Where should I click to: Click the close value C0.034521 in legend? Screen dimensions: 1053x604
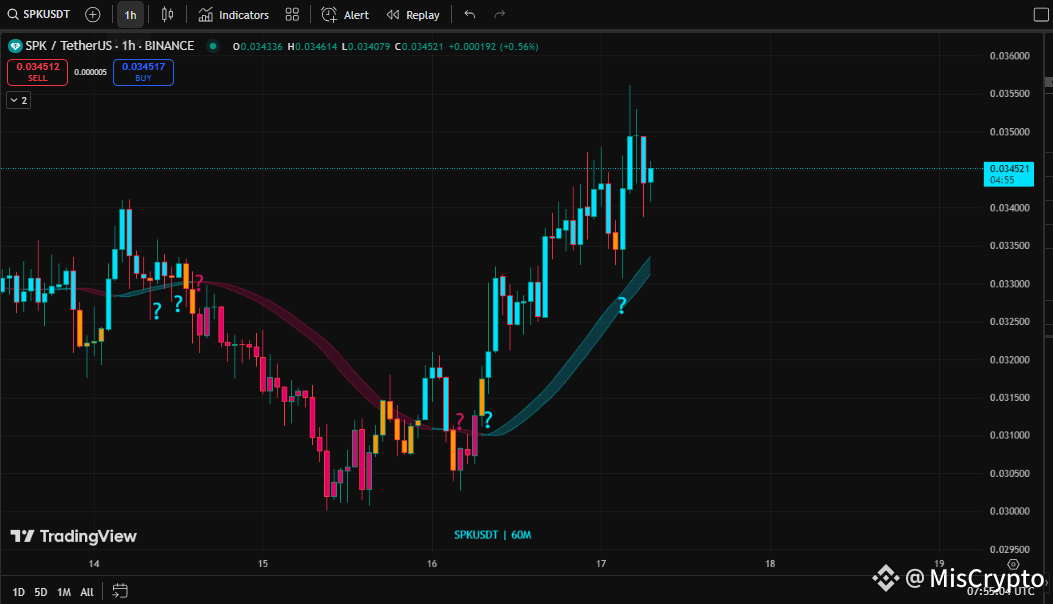click(419, 46)
